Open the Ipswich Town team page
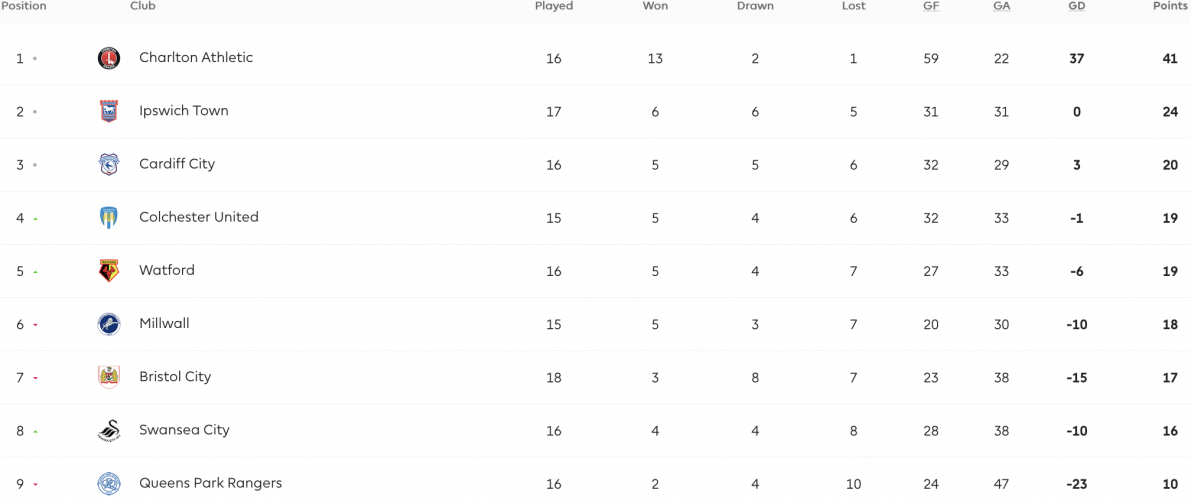 click(184, 111)
